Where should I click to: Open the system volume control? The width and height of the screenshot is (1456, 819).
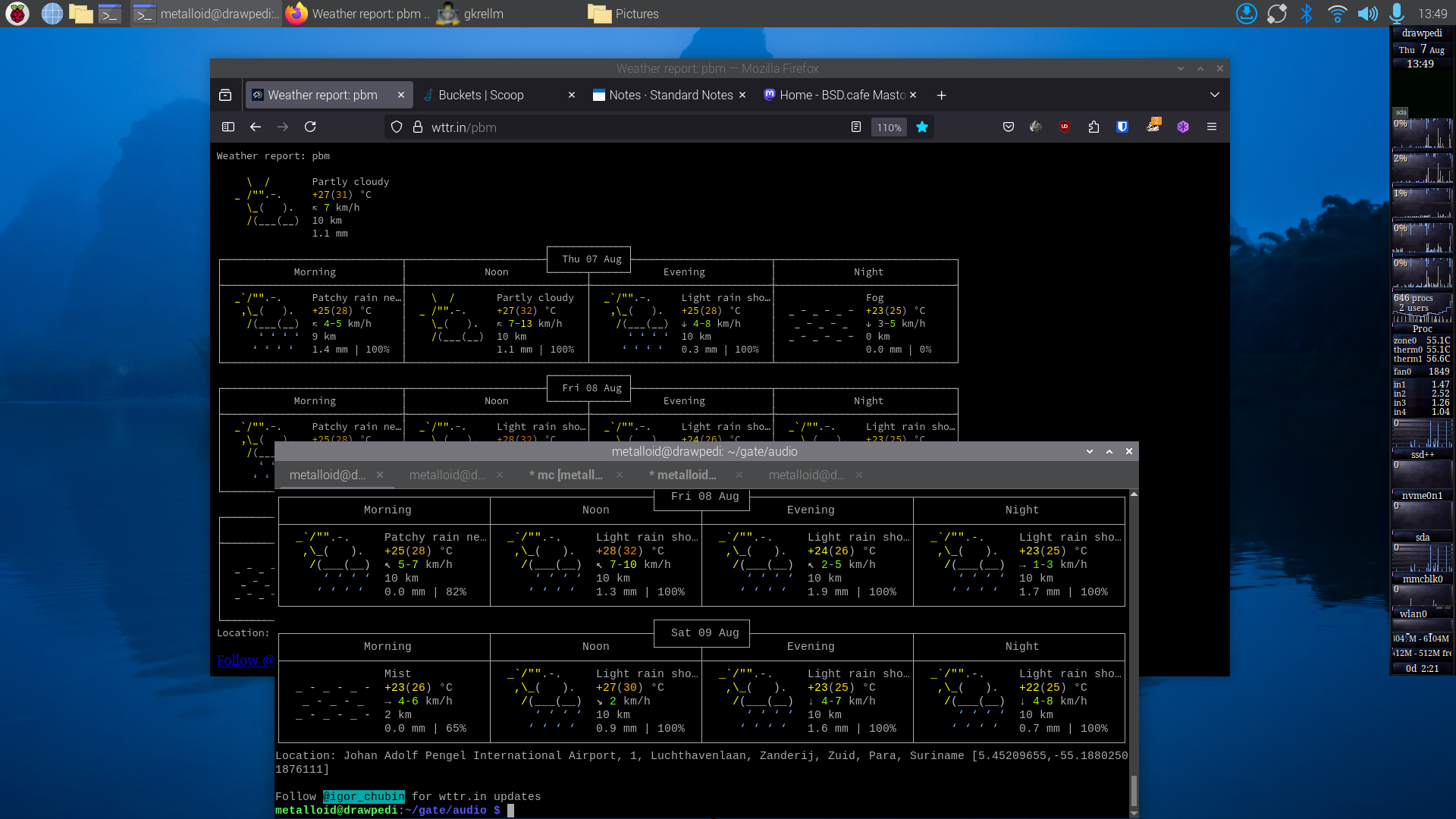click(1367, 14)
